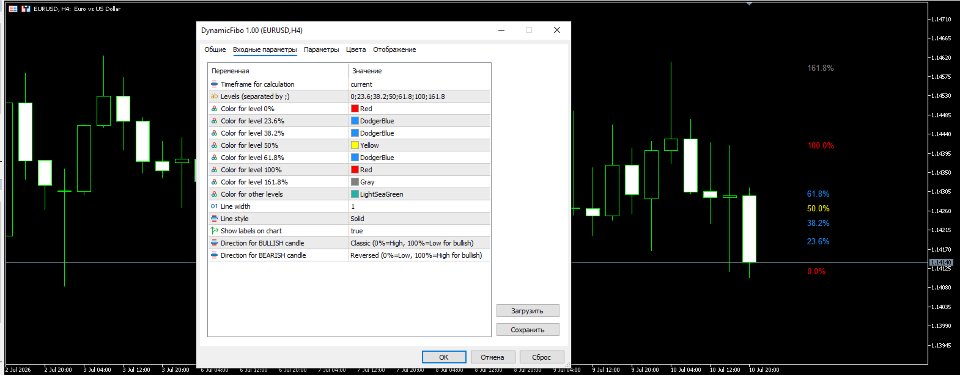The image size is (960, 375).
Task: Save a preset with the Сохранить button
Action: point(527,330)
